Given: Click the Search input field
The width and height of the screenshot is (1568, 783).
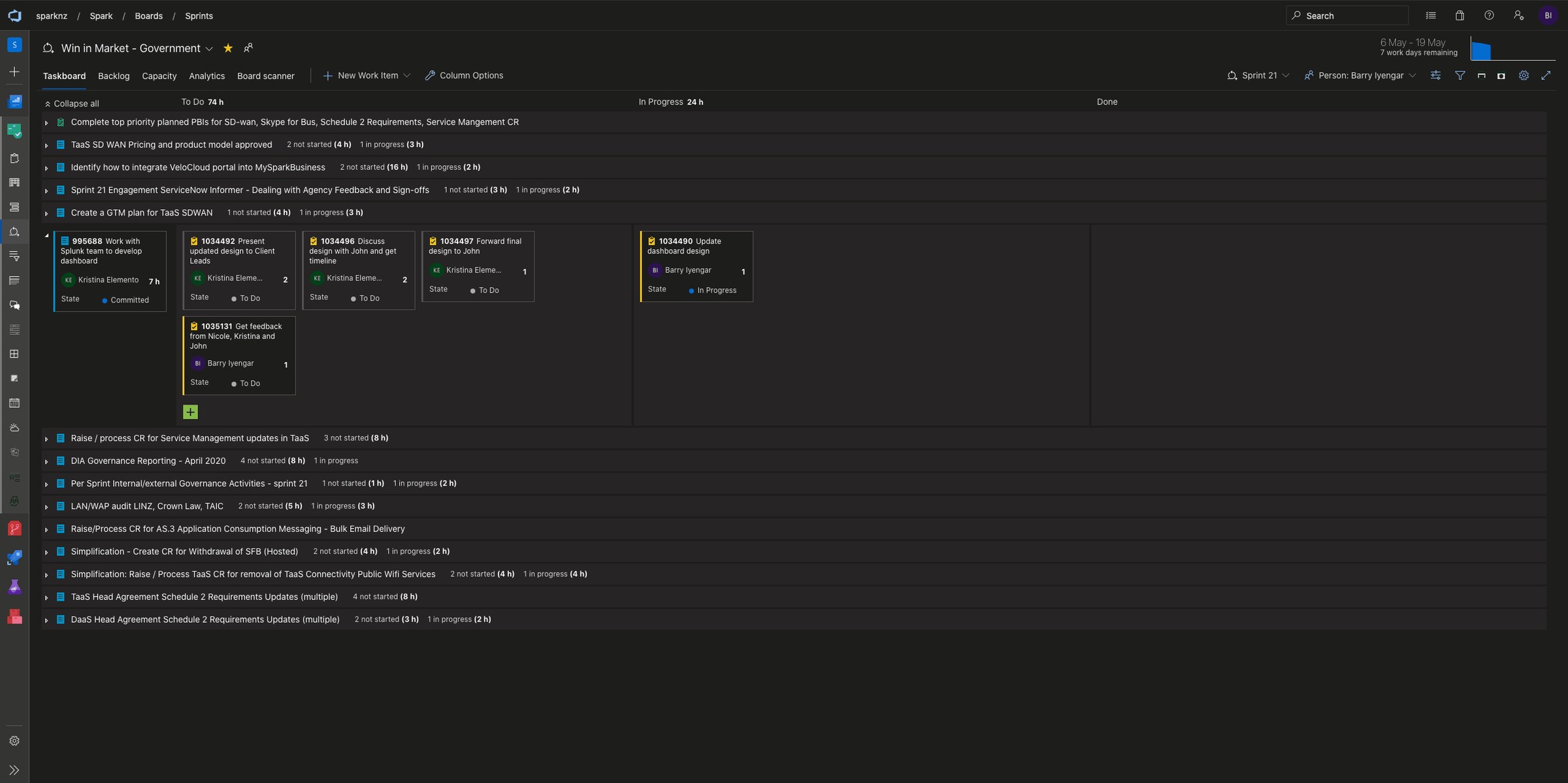Looking at the screenshot, I should [x=1347, y=16].
